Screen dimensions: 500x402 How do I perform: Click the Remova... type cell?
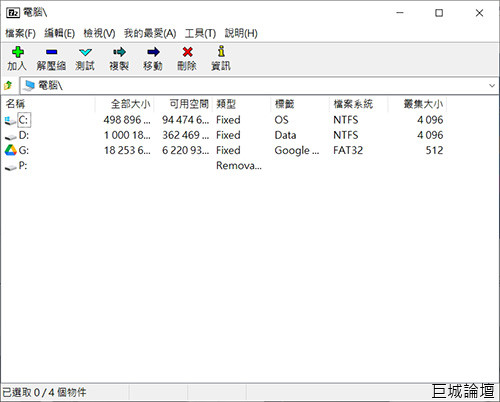click(239, 166)
